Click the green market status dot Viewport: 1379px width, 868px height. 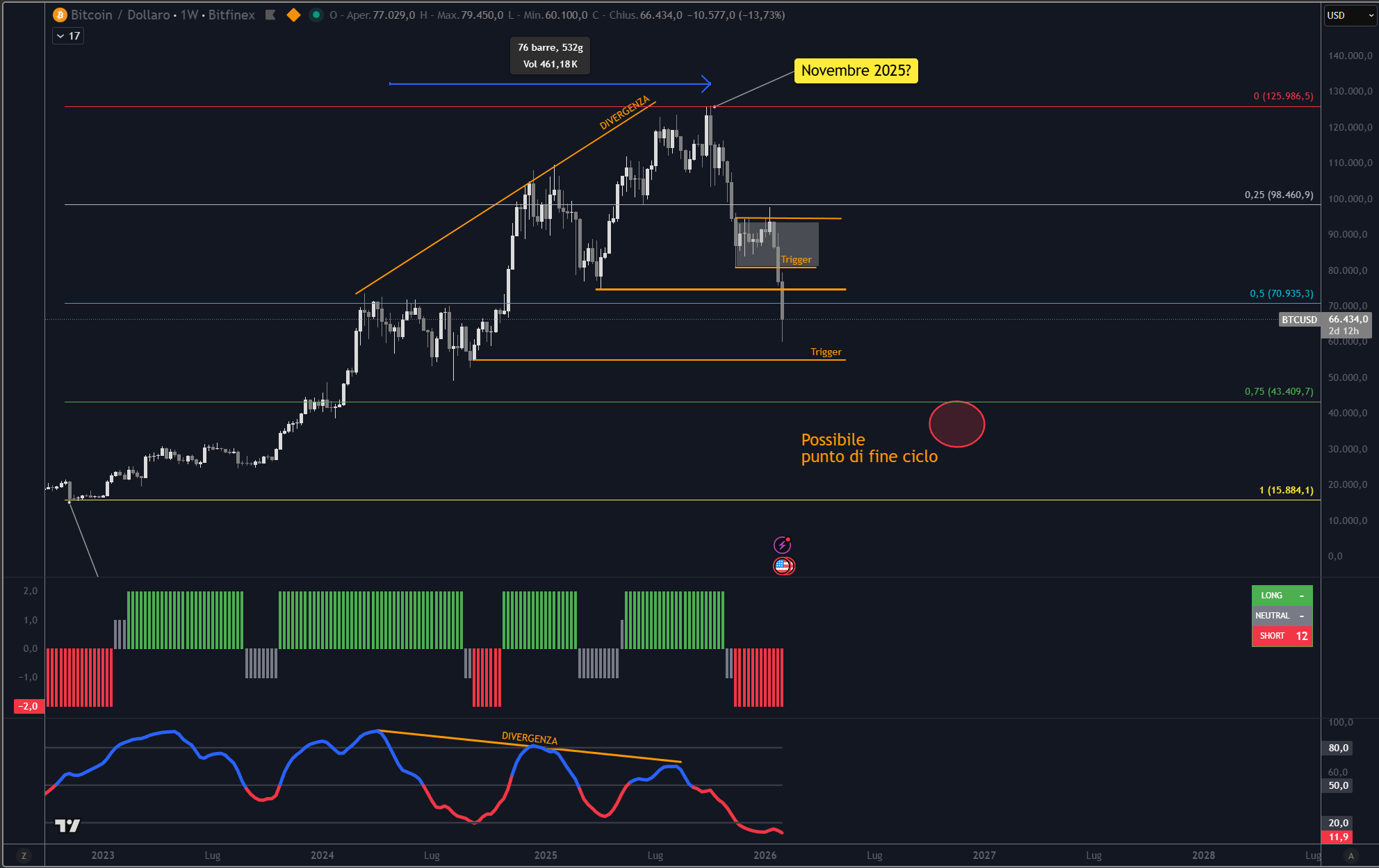click(316, 15)
